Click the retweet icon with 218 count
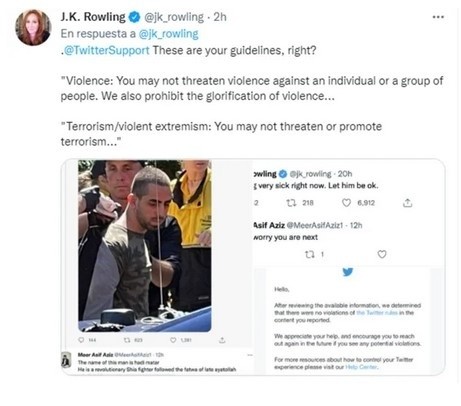 click(292, 203)
